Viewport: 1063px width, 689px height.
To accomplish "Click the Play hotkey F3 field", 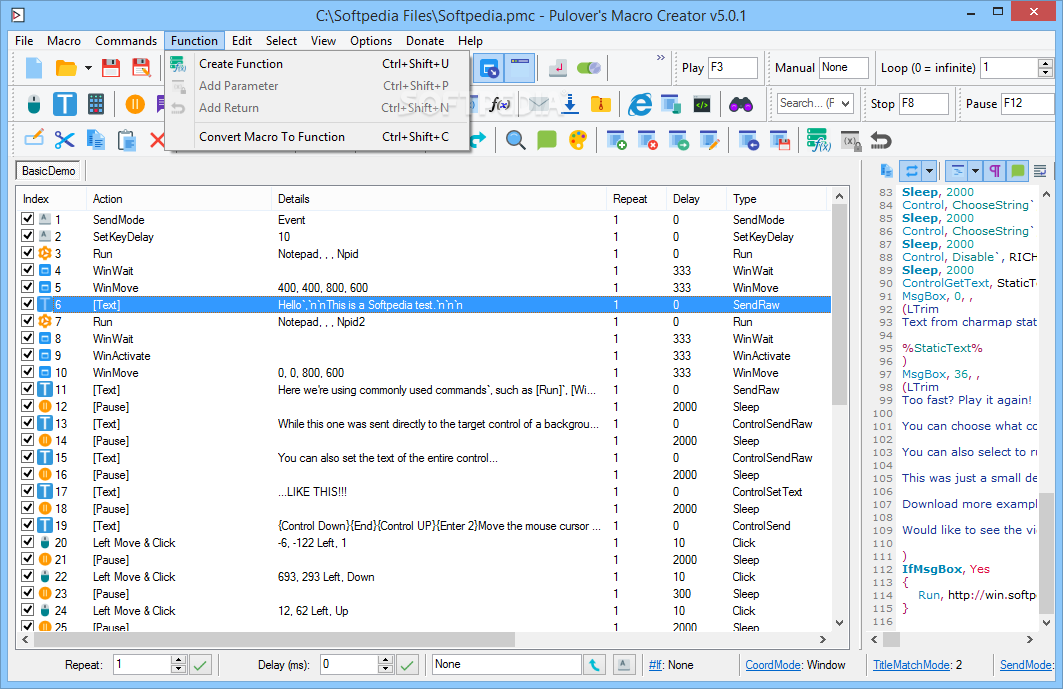I will click(x=732, y=68).
